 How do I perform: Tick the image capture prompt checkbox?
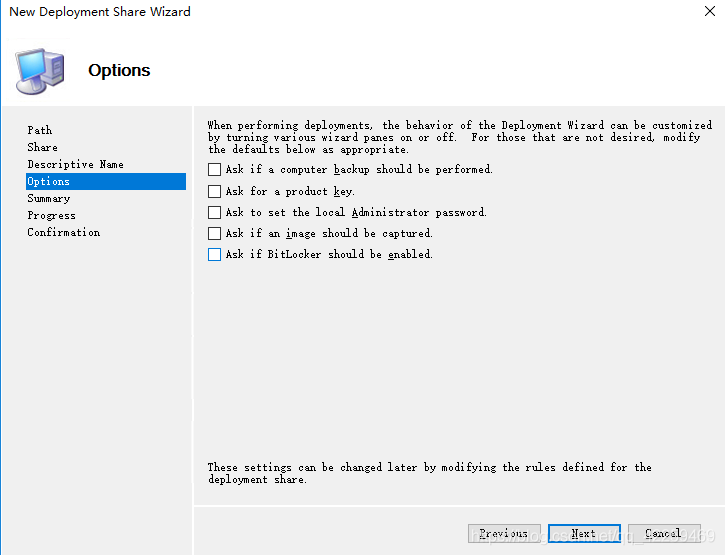coord(214,233)
